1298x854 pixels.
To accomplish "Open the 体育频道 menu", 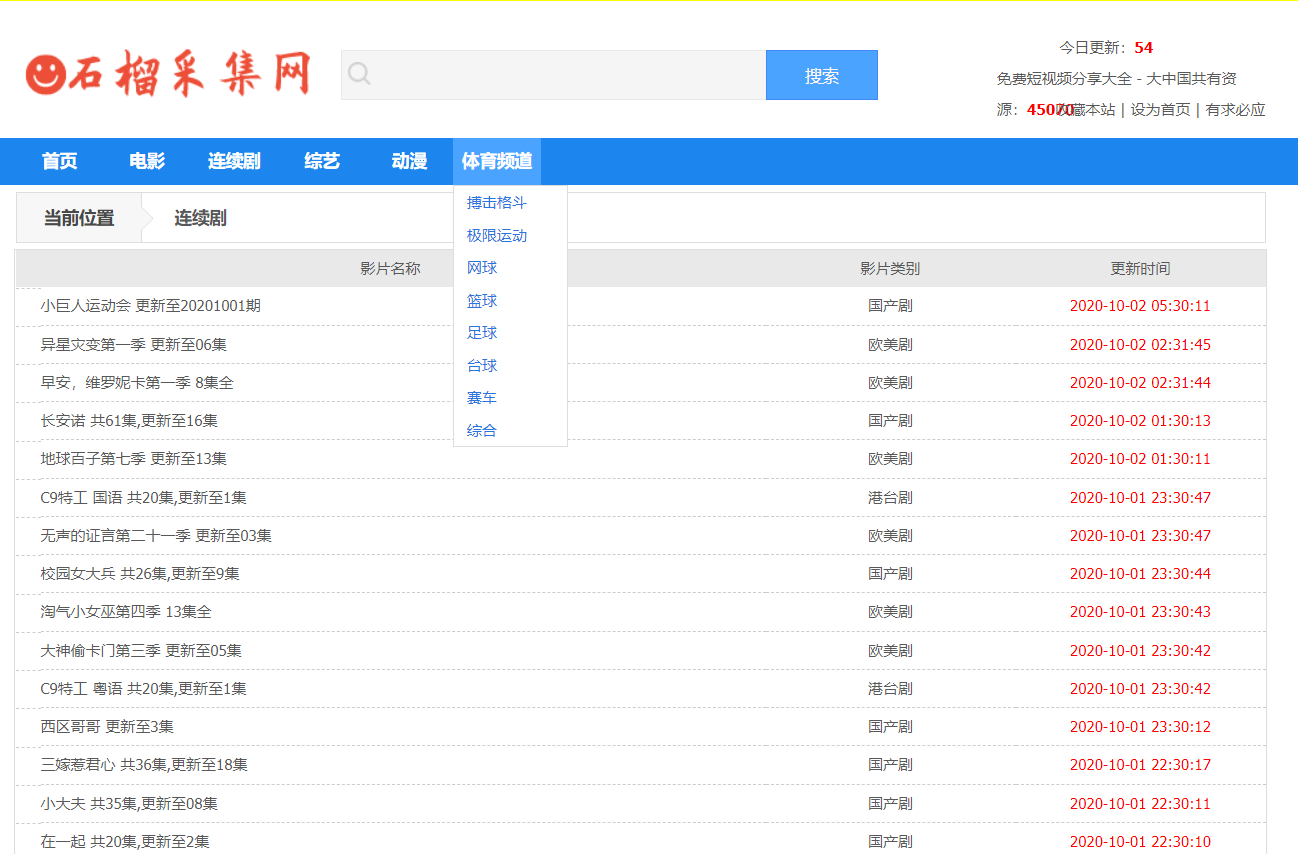I will [497, 161].
